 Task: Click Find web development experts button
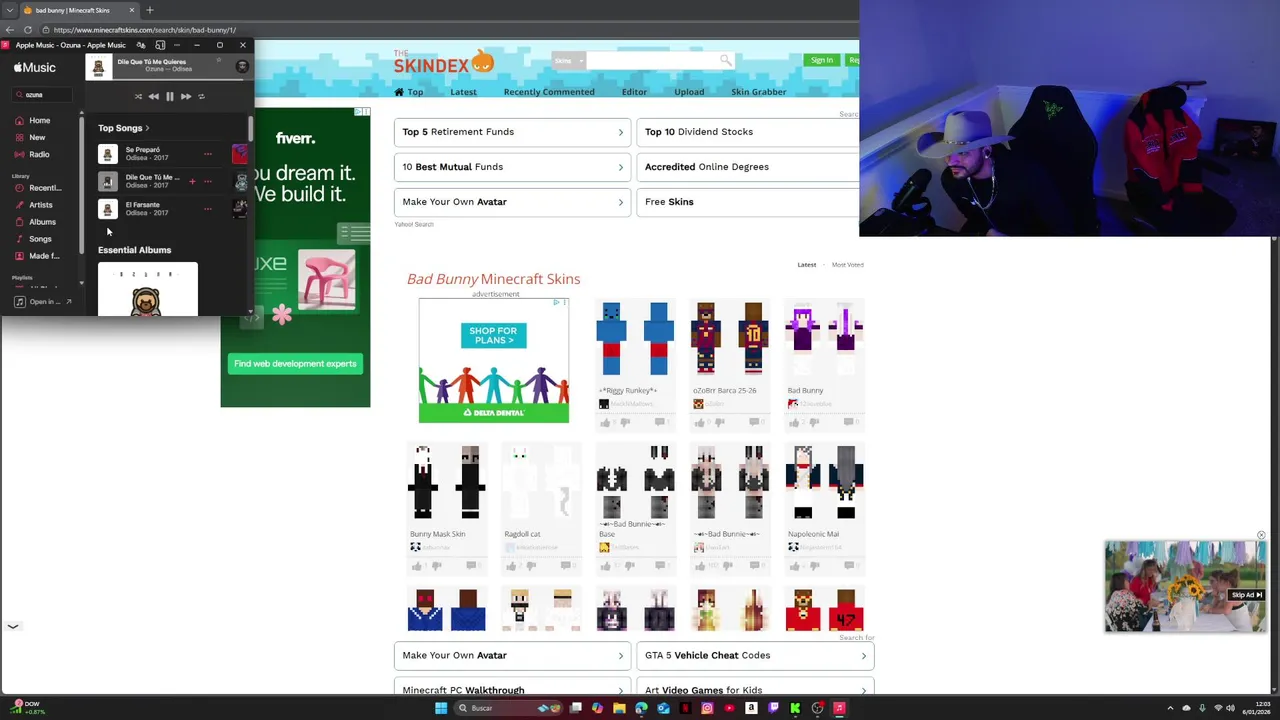(295, 364)
